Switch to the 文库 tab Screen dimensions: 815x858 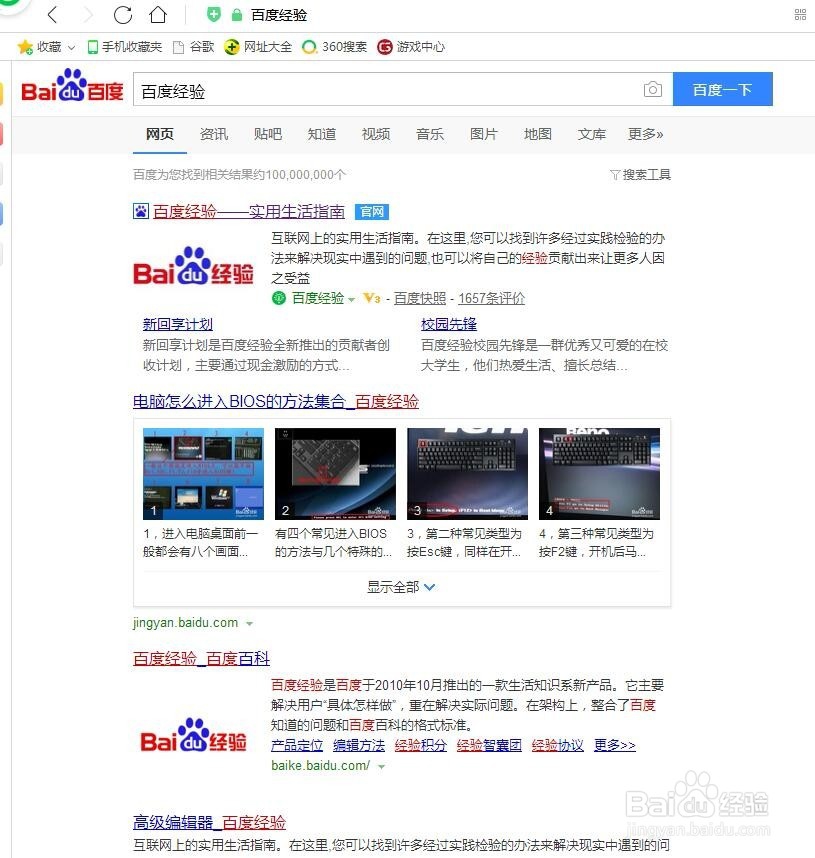click(592, 134)
